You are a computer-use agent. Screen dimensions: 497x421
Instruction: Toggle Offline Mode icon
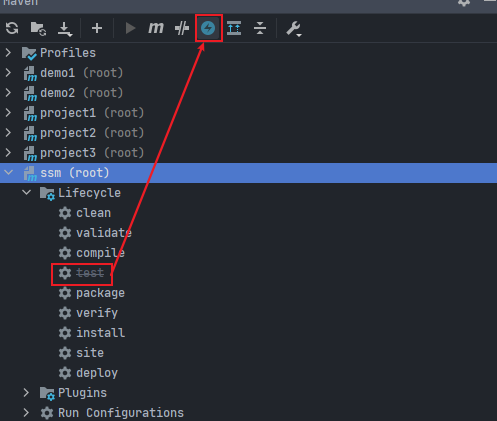pos(182,28)
